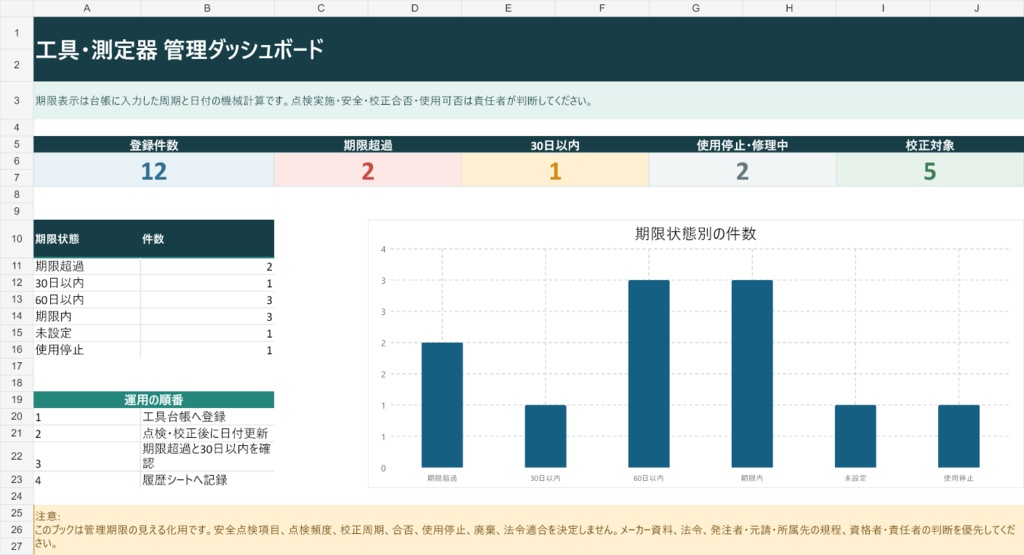This screenshot has height=555, width=1024.
Task: Select column B header
Action: 207,8
